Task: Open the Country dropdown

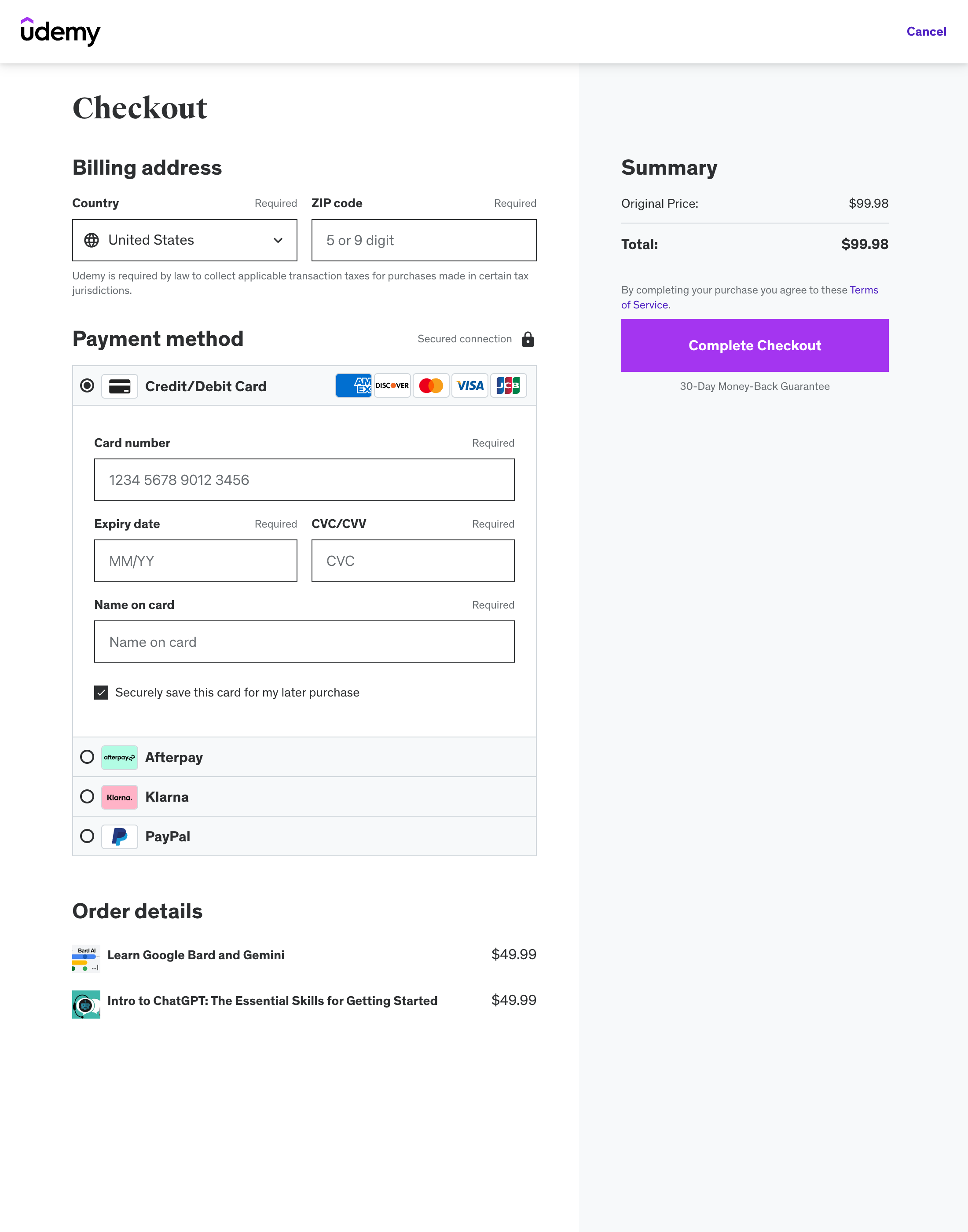Action: coord(185,240)
